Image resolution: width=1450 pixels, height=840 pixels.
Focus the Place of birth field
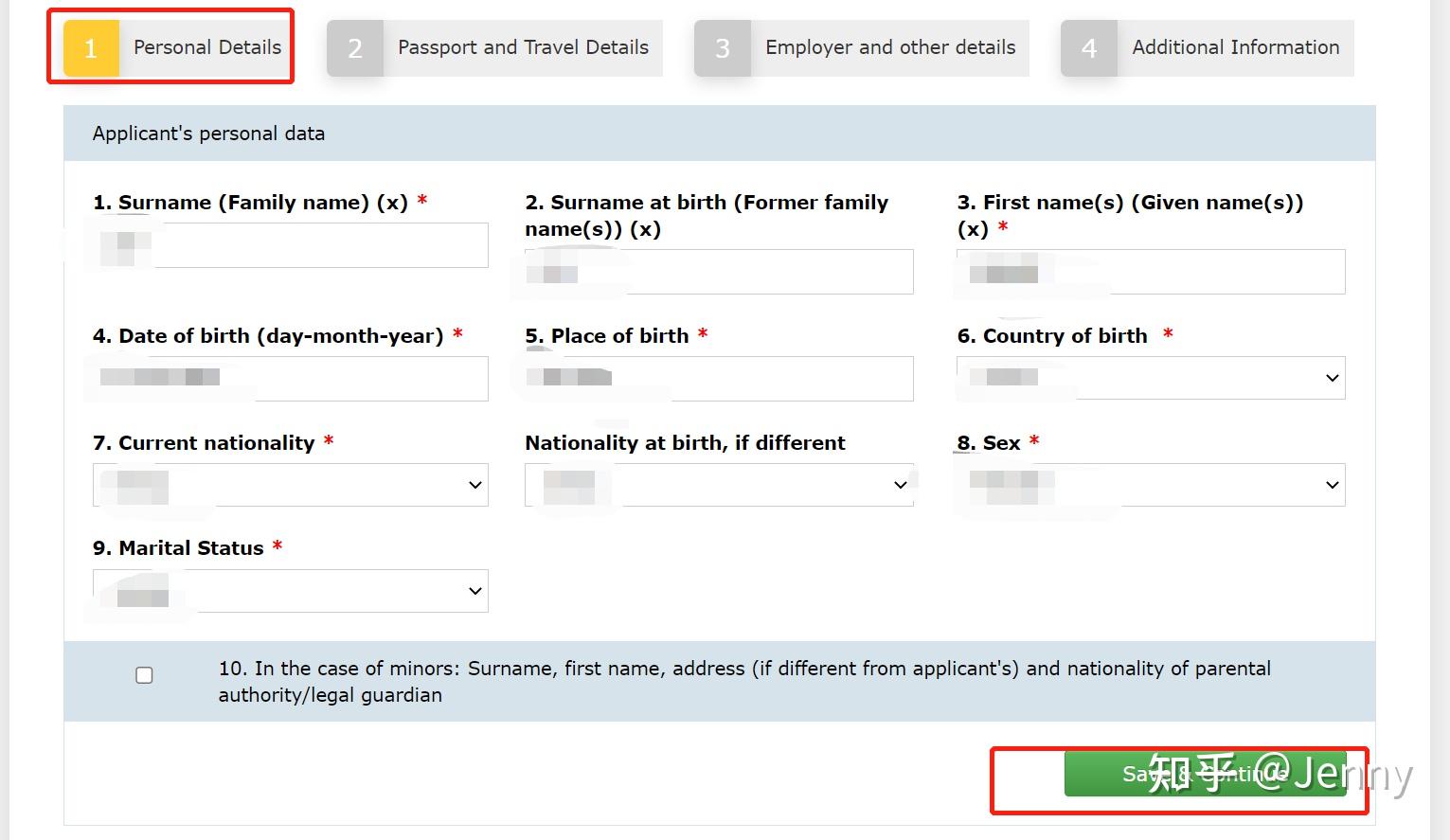[x=719, y=379]
